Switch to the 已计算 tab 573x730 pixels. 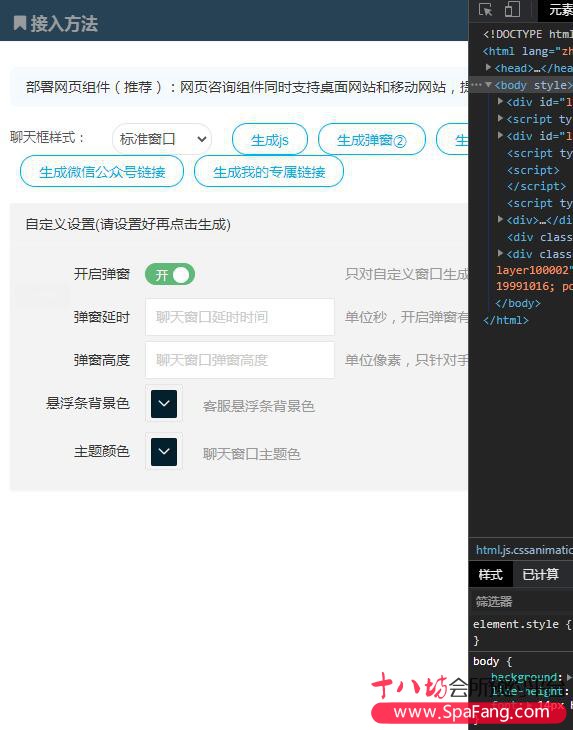(x=540, y=575)
